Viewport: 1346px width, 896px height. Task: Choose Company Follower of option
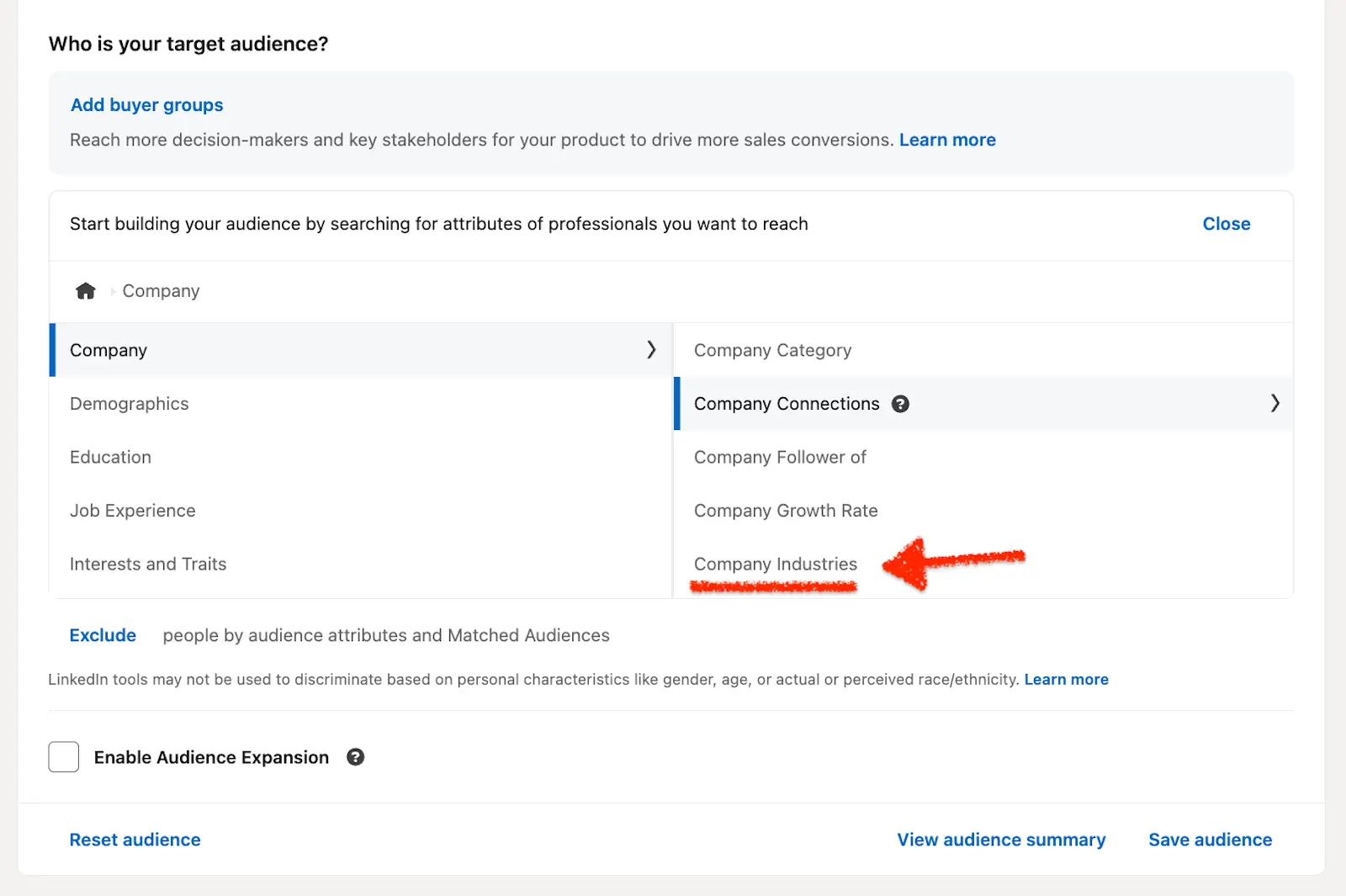pyautogui.click(x=780, y=458)
